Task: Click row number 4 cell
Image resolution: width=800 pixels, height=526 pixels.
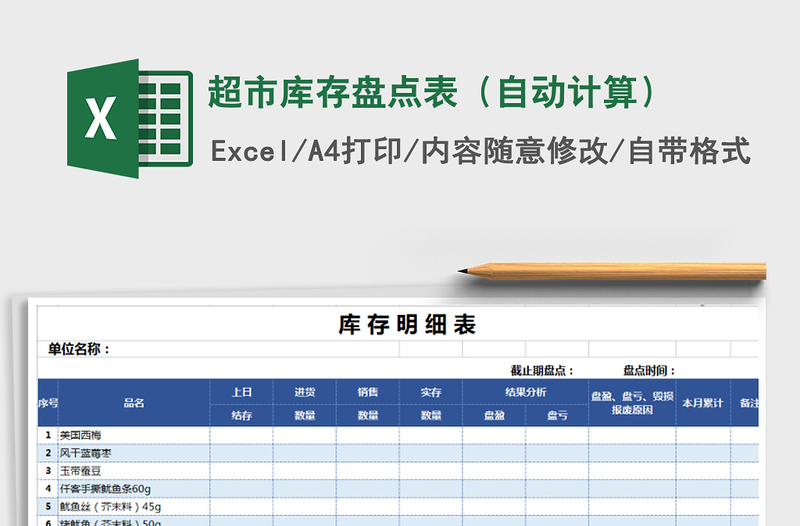Action: pos(48,489)
